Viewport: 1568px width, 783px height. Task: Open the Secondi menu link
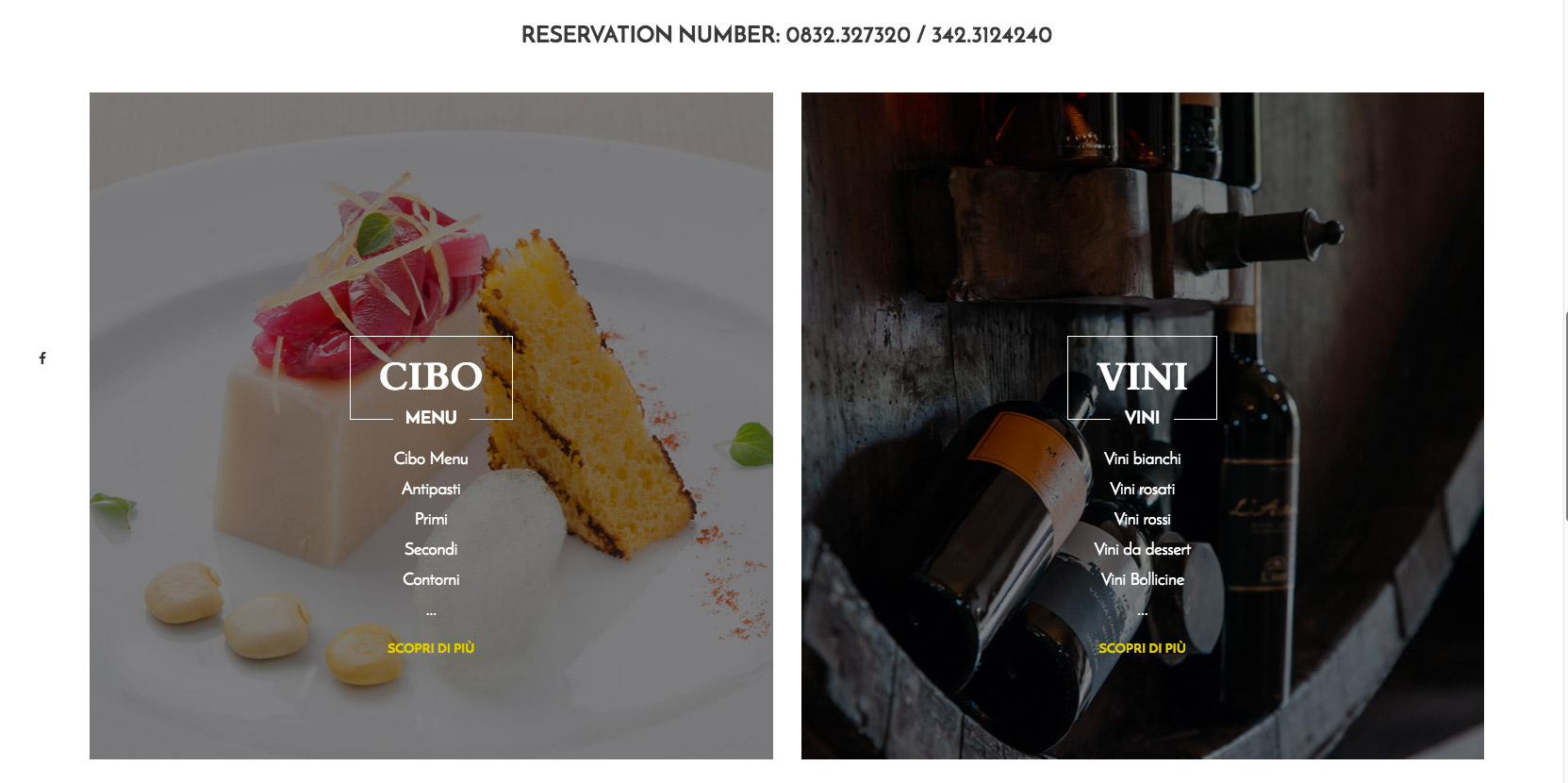pyautogui.click(x=431, y=549)
